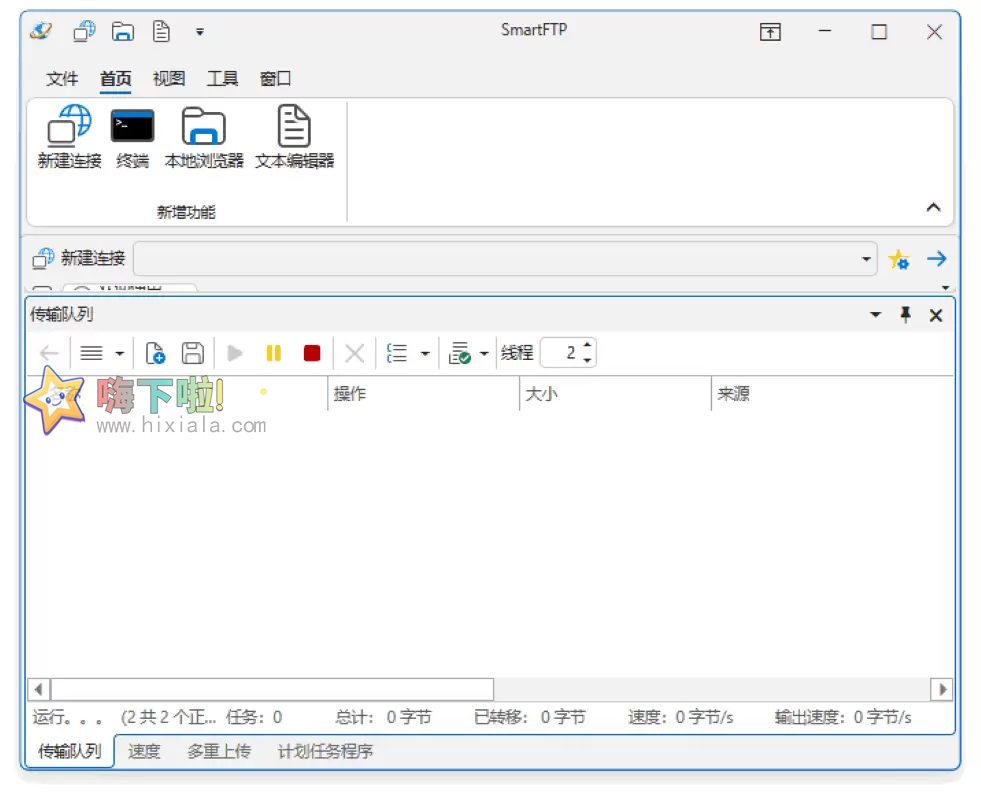This screenshot has width=981, height=800.
Task: Click the right arrow of the horizontal scrollbar
Action: (943, 688)
